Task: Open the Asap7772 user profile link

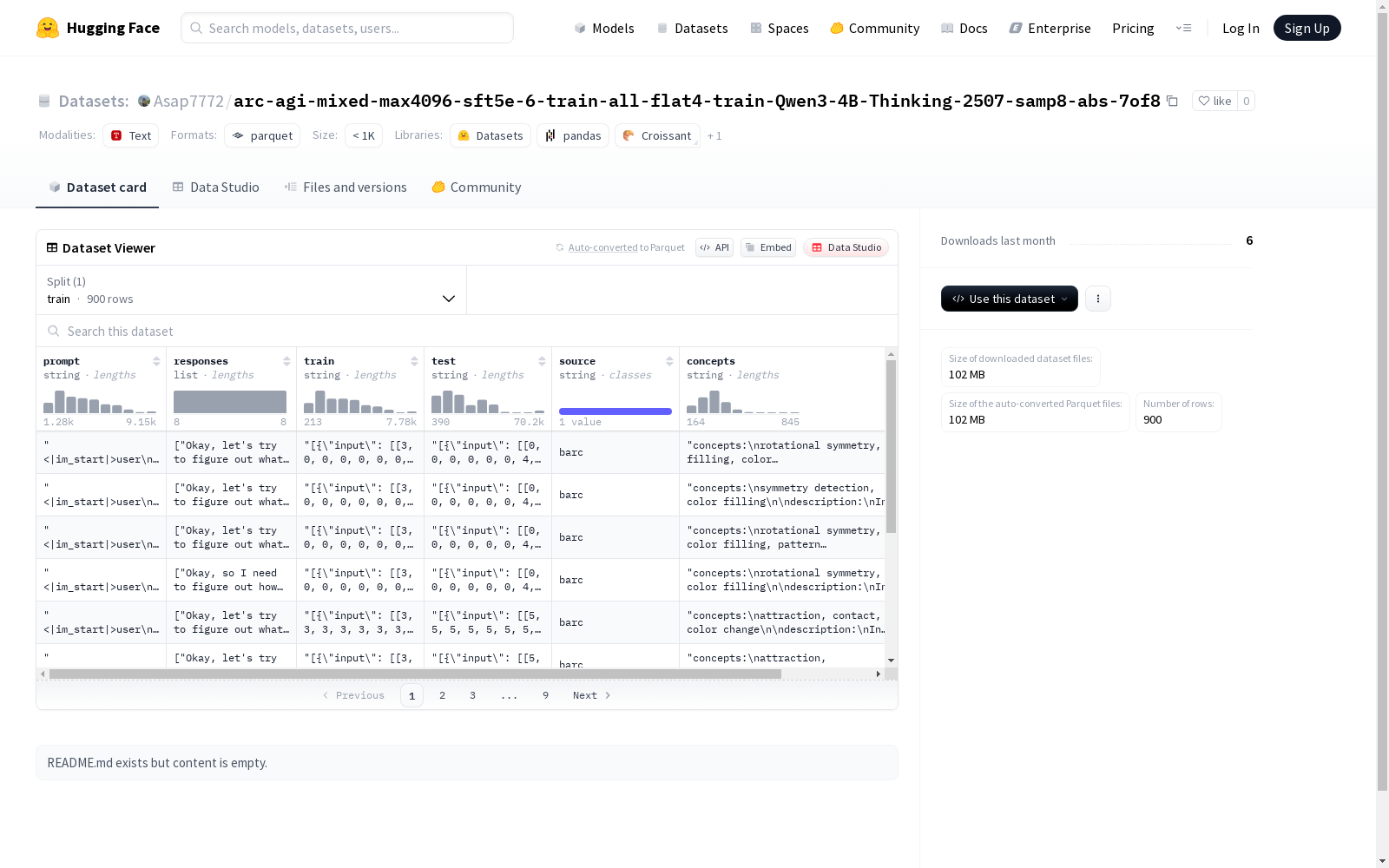Action: point(188,101)
